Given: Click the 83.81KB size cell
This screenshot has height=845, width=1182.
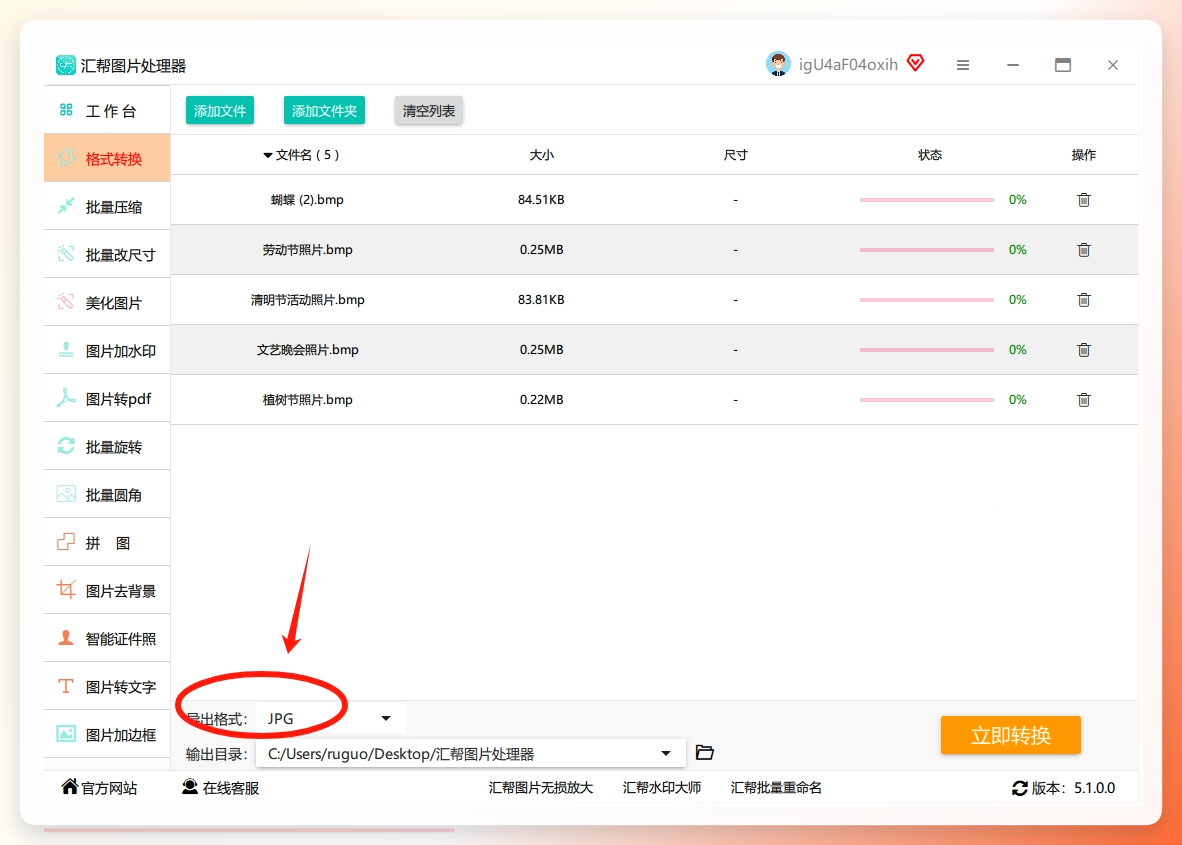Looking at the screenshot, I should 541,300.
